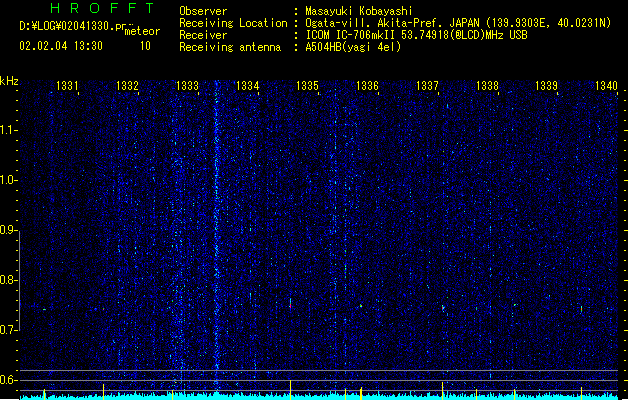Click the yellow echo marker before the 1331 tick
The width and height of the screenshot is (629, 400).
pyautogui.click(x=45, y=392)
